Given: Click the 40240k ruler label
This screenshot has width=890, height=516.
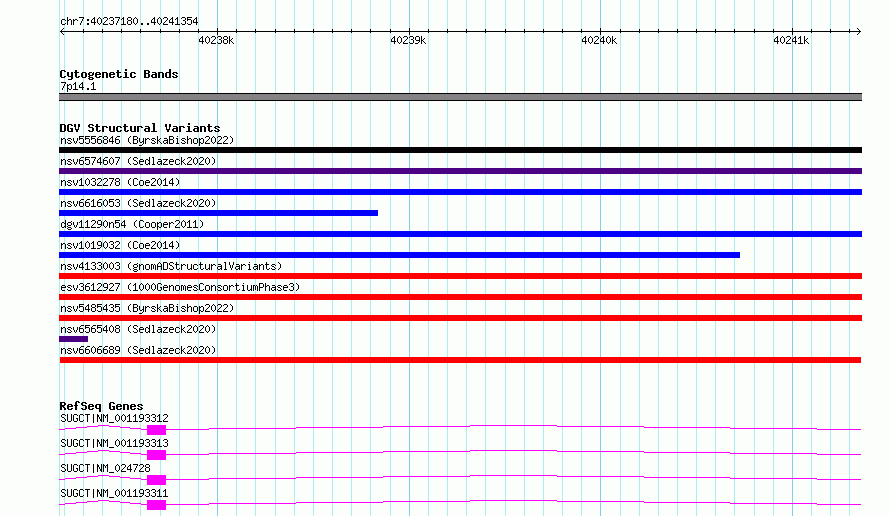Looking at the screenshot, I should (599, 40).
